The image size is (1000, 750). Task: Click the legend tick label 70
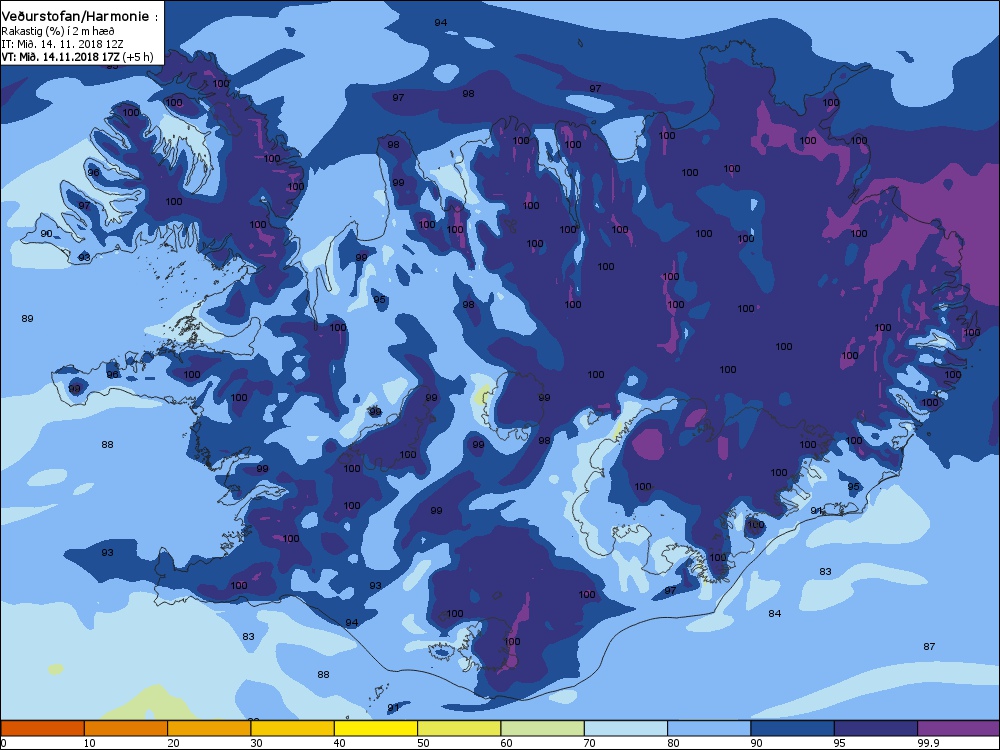(591, 743)
